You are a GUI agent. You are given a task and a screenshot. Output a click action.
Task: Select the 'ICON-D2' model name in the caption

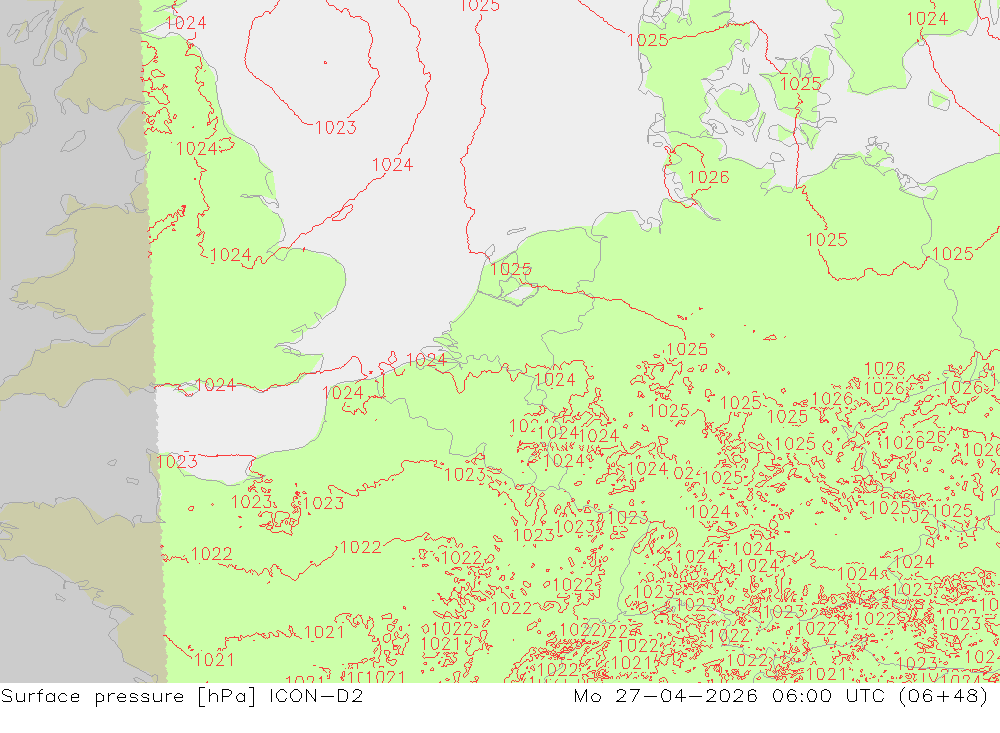click(316, 696)
